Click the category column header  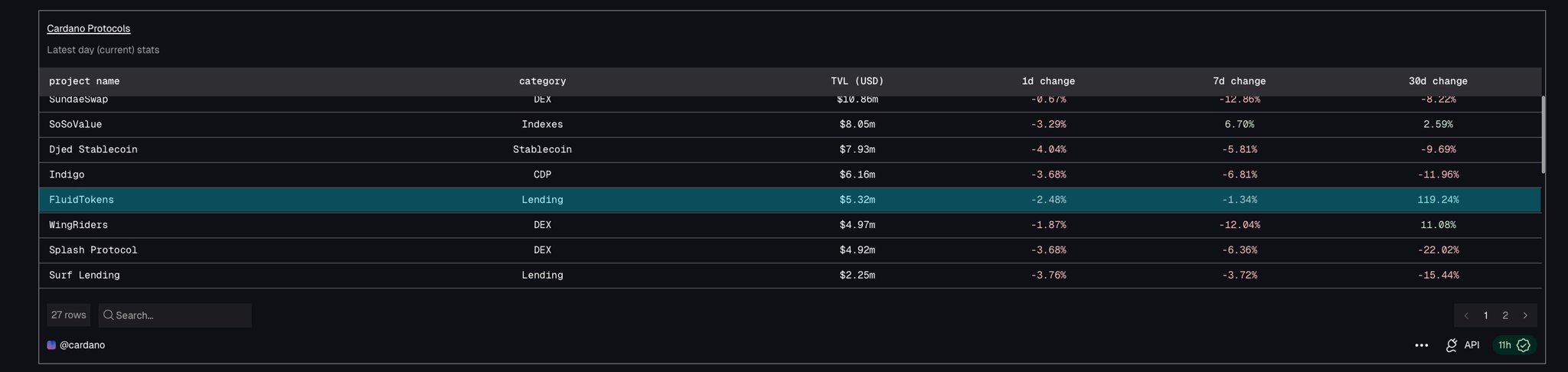pyautogui.click(x=542, y=81)
